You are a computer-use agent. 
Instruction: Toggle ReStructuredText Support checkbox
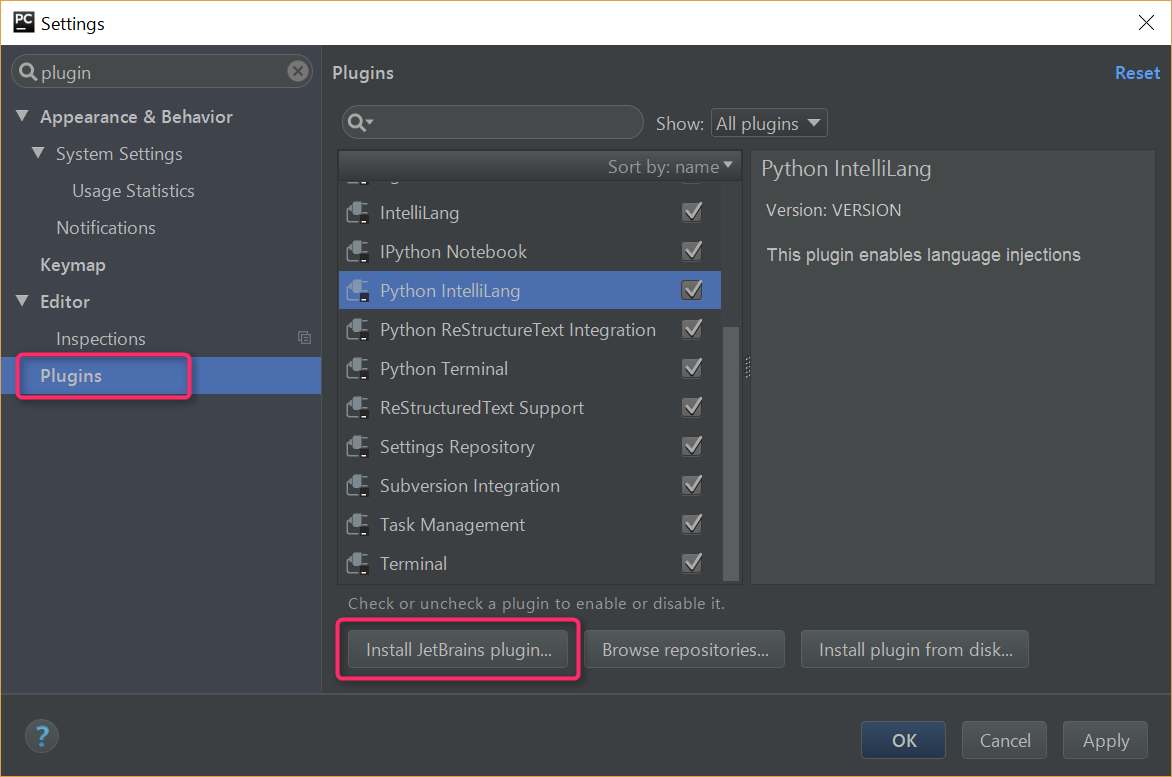pyautogui.click(x=692, y=407)
